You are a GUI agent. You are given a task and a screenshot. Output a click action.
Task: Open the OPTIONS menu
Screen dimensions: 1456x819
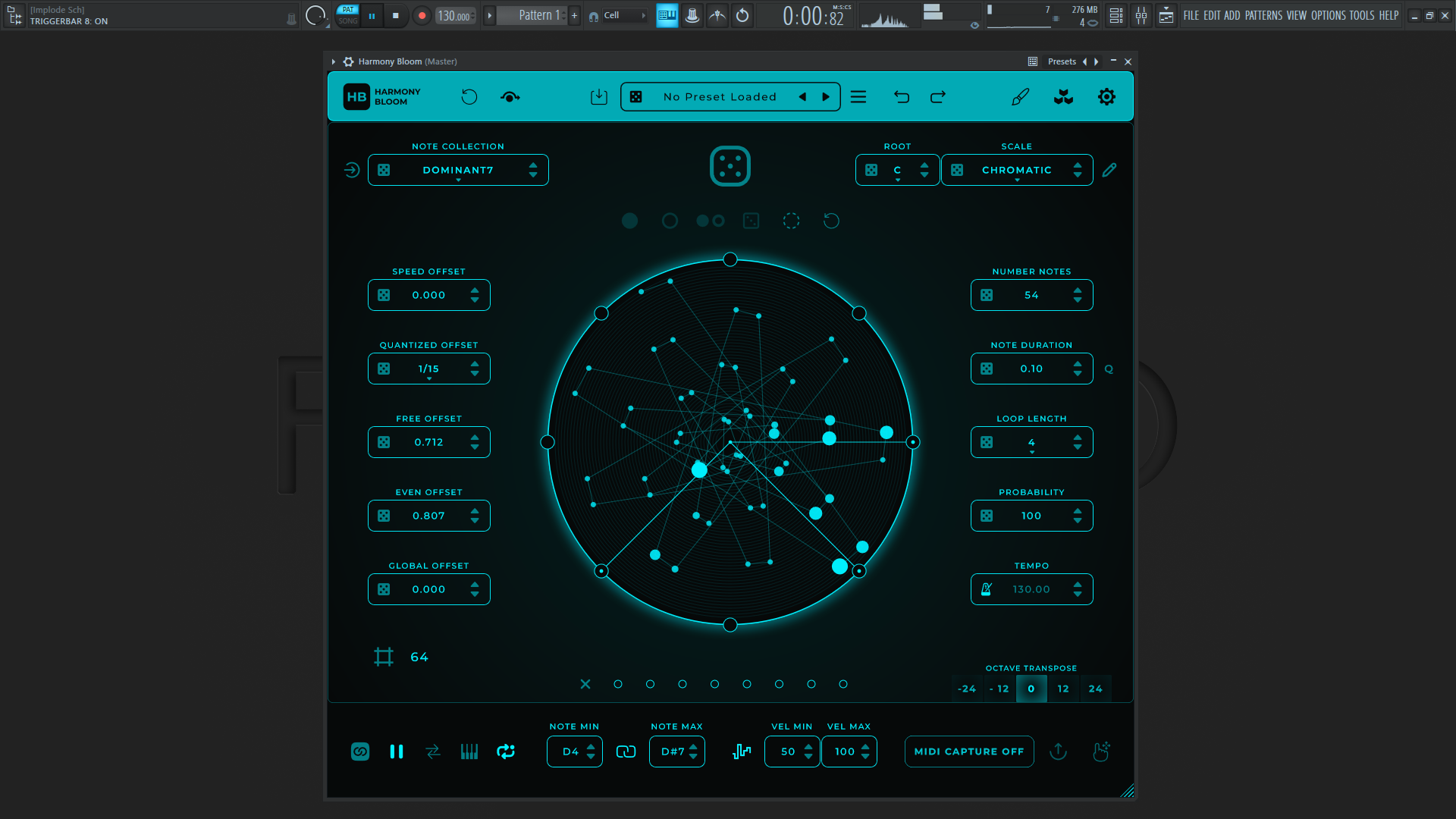click(x=1329, y=15)
